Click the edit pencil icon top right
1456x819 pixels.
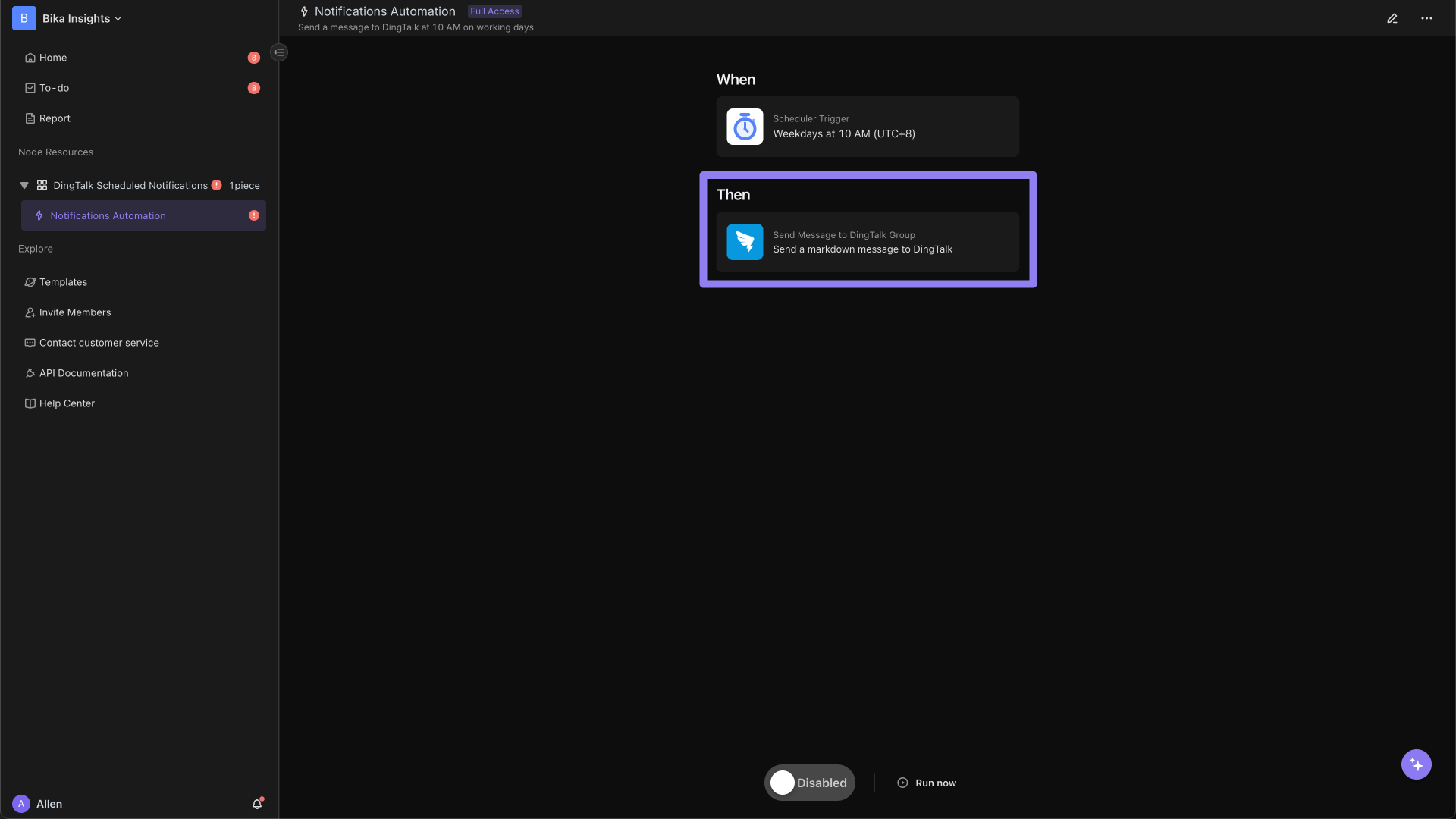point(1392,17)
